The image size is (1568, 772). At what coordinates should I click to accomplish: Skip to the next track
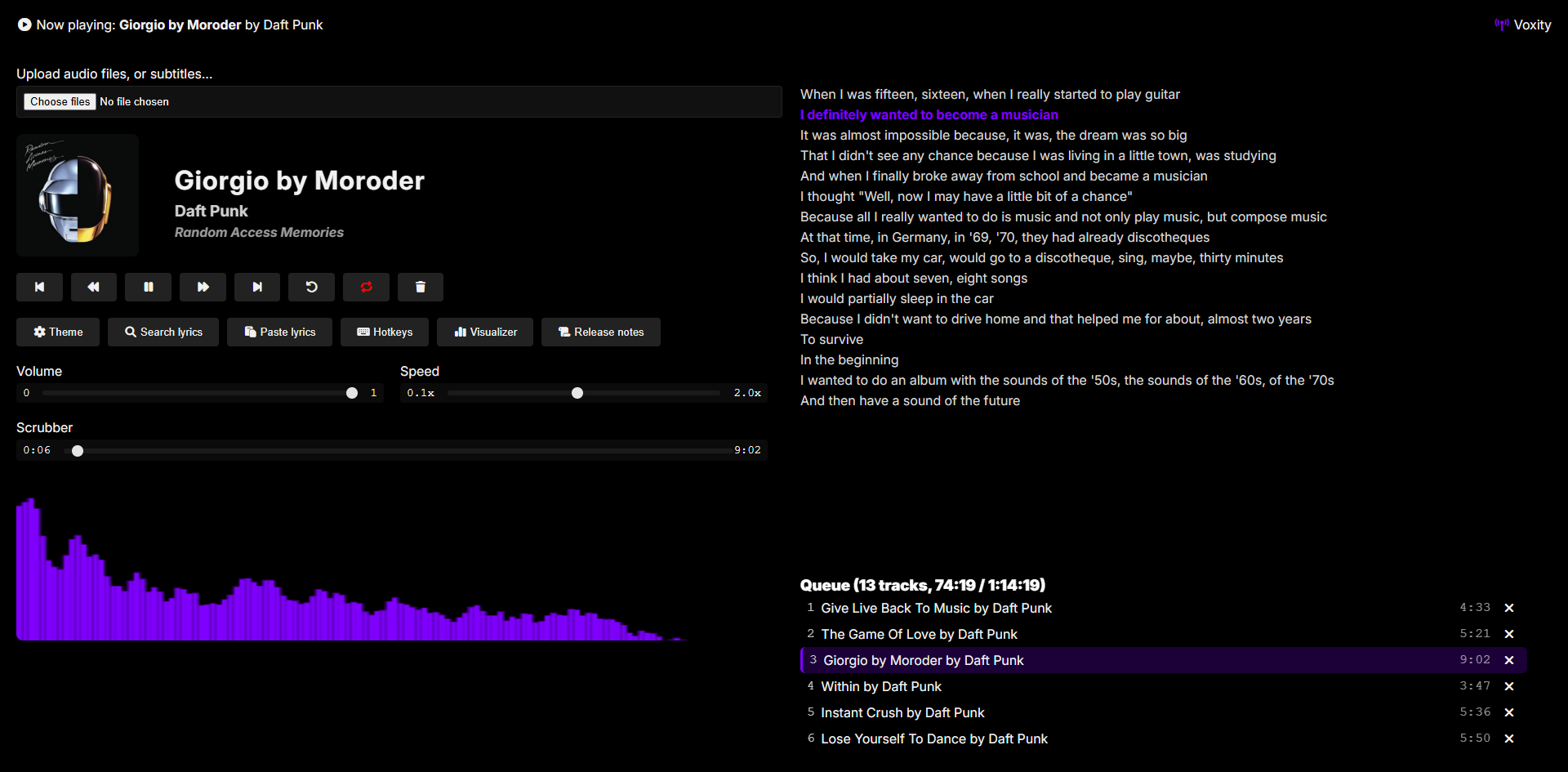(257, 287)
